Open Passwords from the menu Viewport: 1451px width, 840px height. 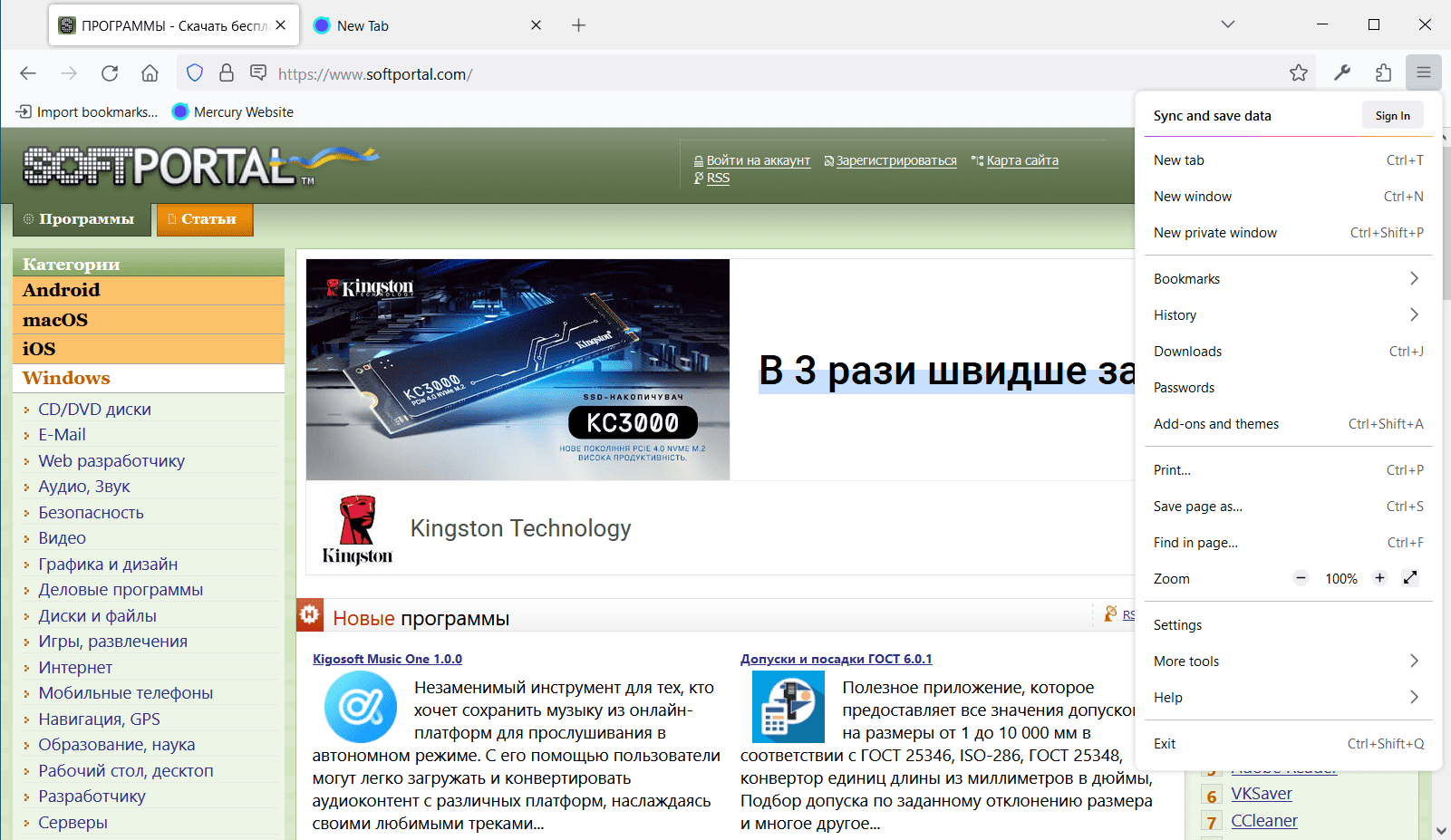1288,388
